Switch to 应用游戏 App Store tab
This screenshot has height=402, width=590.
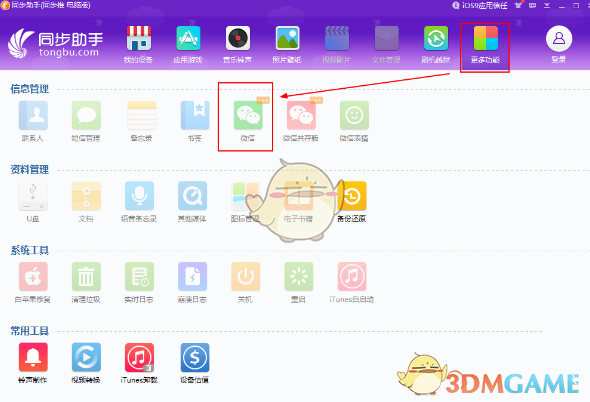pos(188,38)
